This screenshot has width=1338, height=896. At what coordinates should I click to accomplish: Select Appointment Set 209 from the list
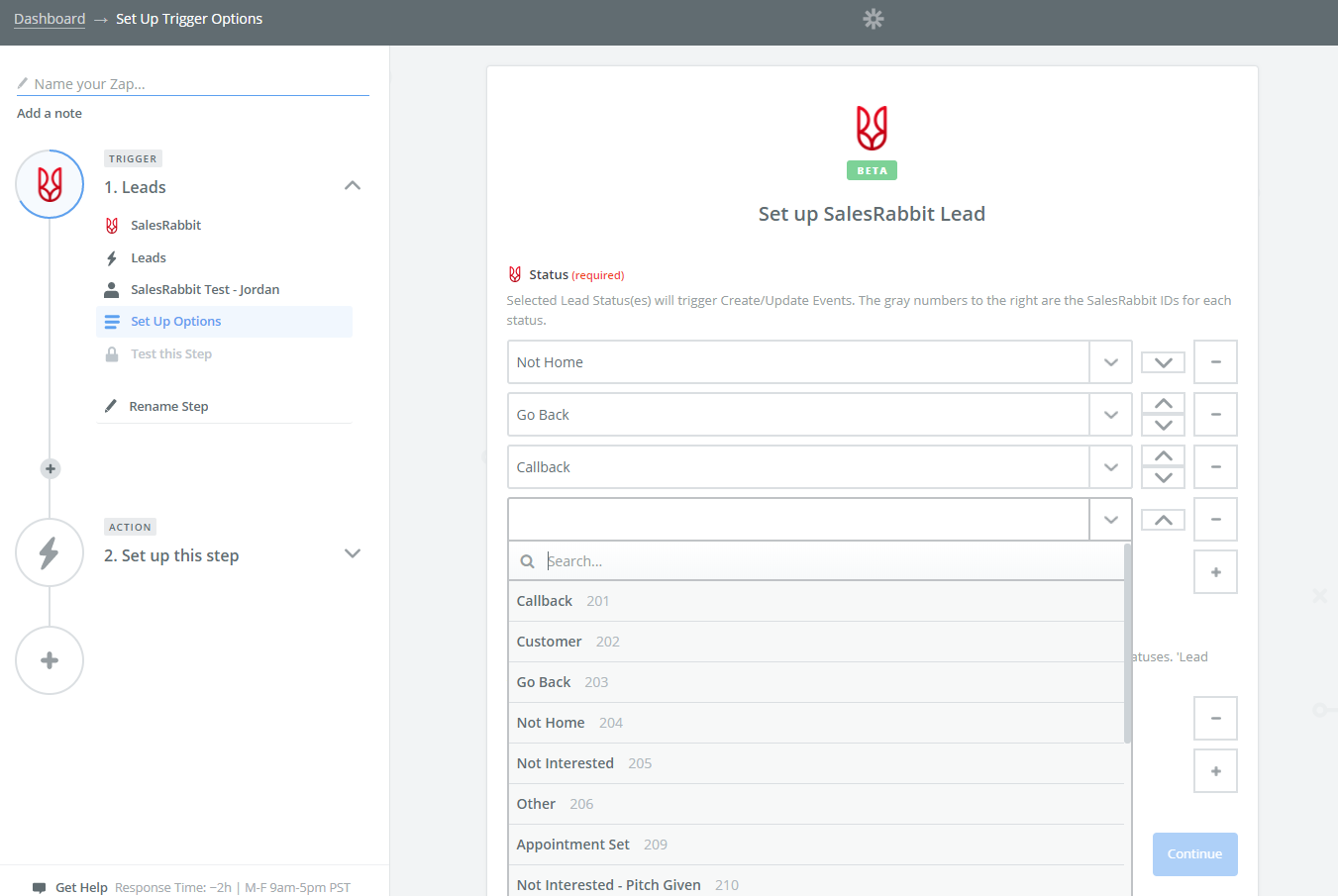click(816, 845)
